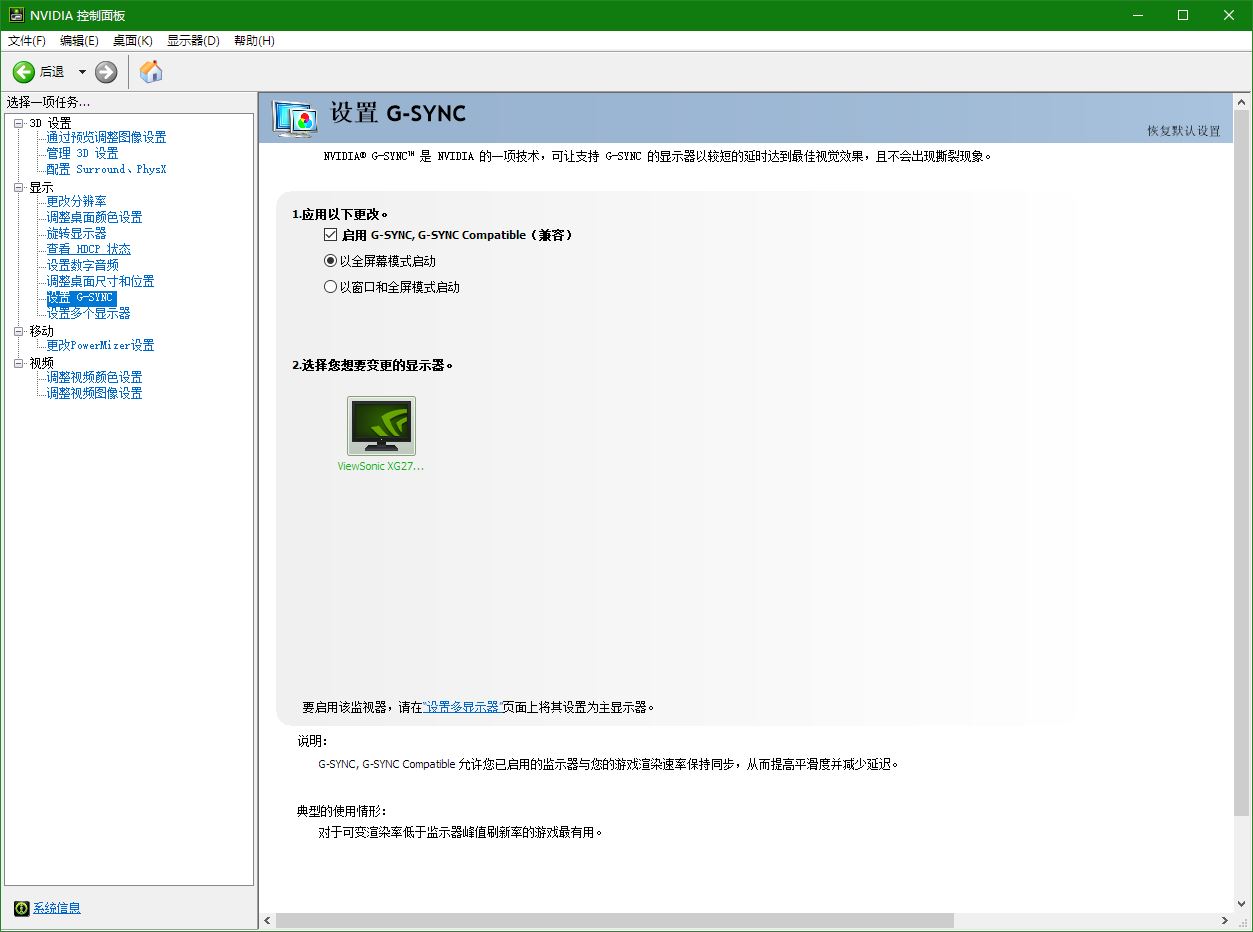Image resolution: width=1253 pixels, height=932 pixels.
Task: Collapse the 显示 tree node
Action: tap(18, 187)
